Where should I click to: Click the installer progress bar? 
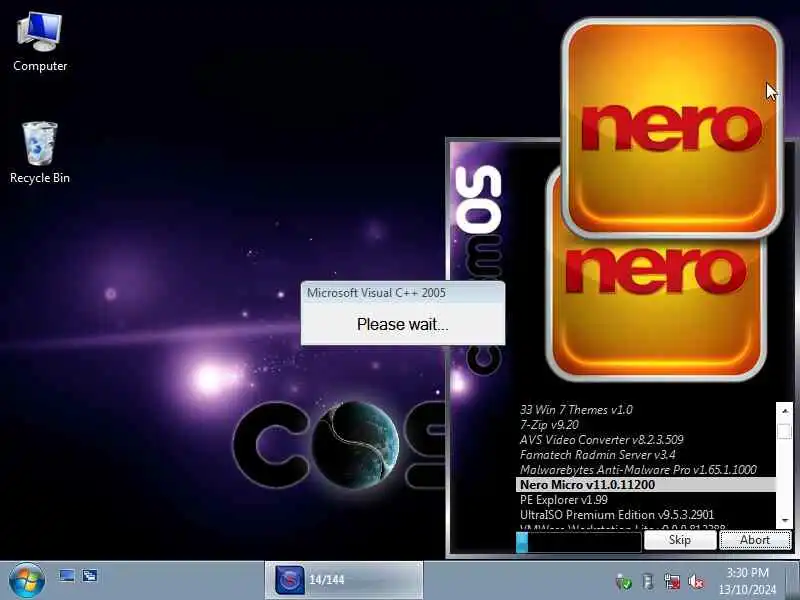[x=579, y=542]
